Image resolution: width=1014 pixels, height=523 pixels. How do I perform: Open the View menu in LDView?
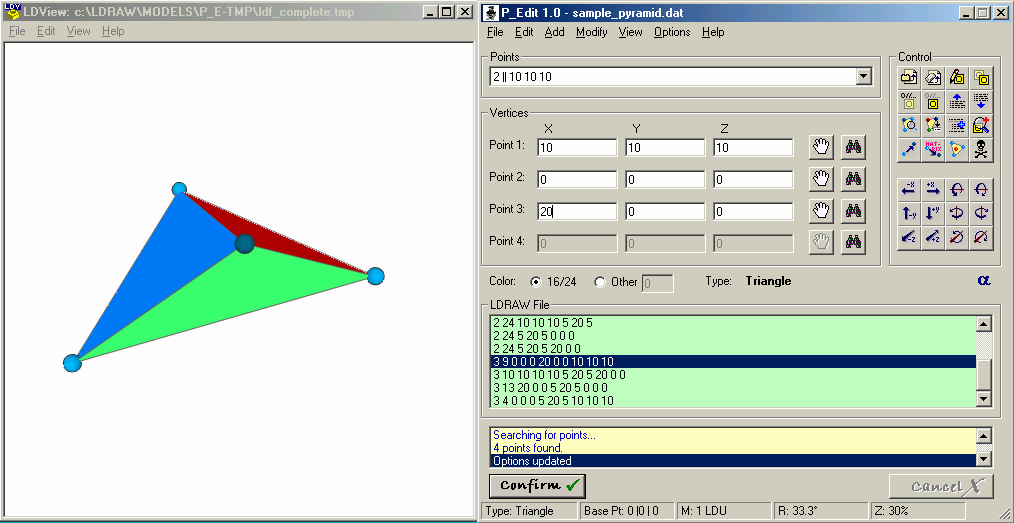[78, 31]
